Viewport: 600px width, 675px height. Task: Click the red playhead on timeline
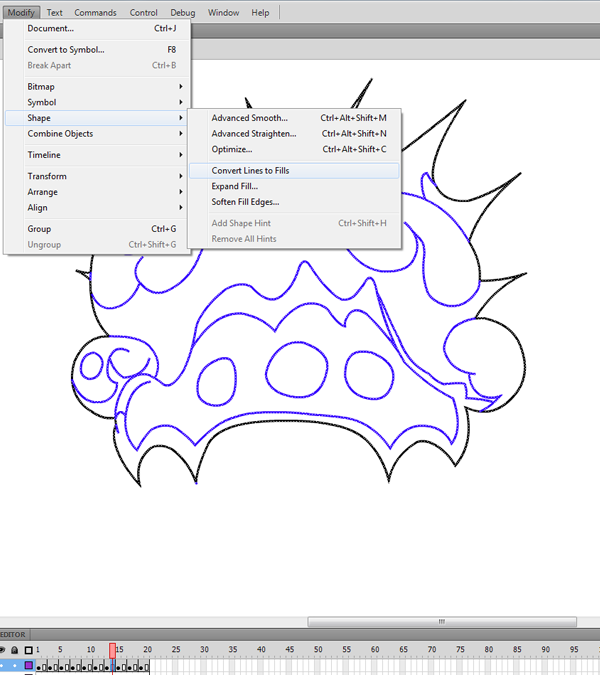point(112,650)
